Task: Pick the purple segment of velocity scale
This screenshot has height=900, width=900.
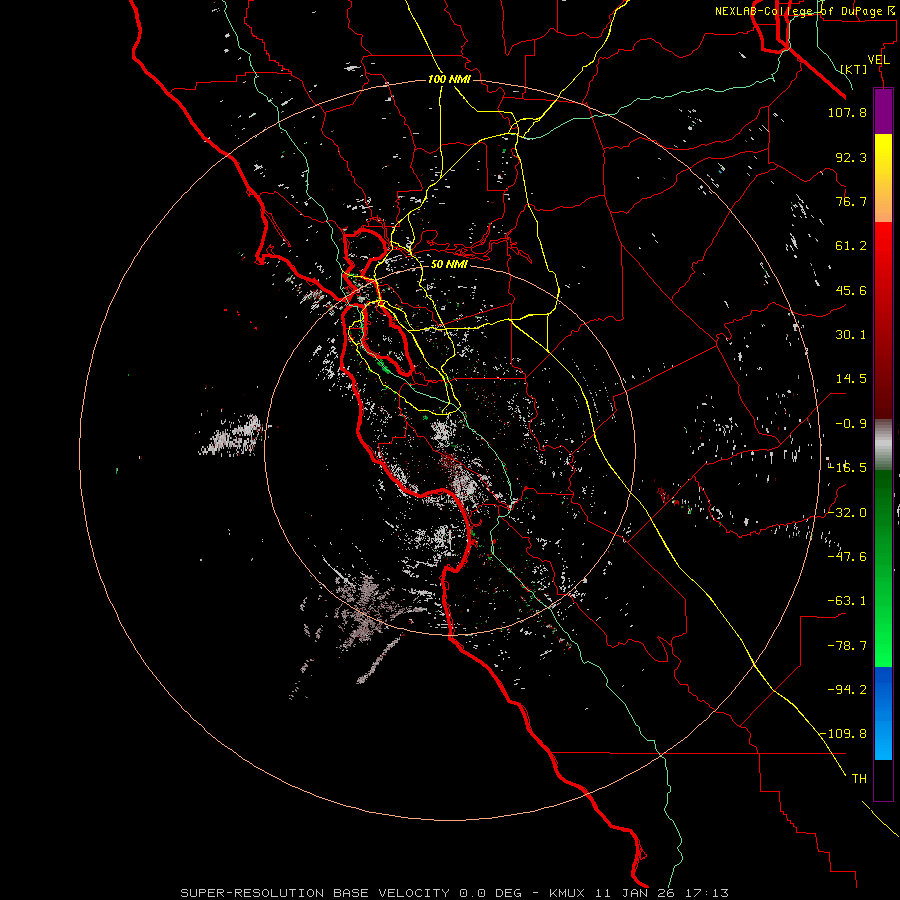Action: click(883, 112)
